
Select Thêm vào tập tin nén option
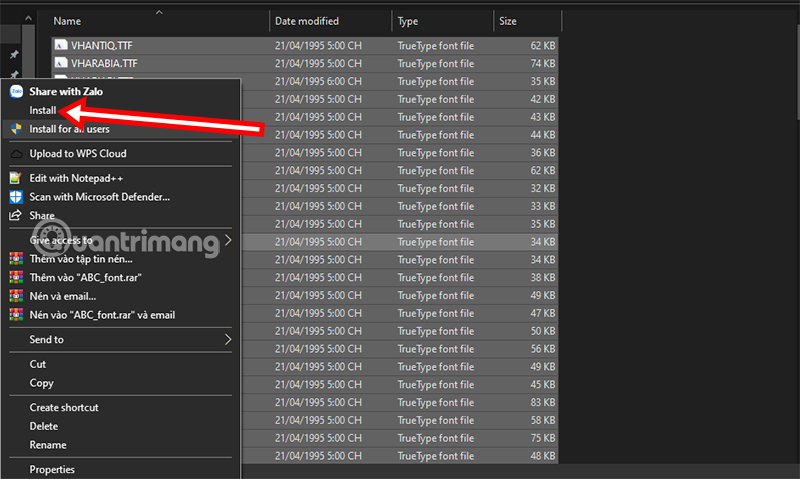click(81, 259)
